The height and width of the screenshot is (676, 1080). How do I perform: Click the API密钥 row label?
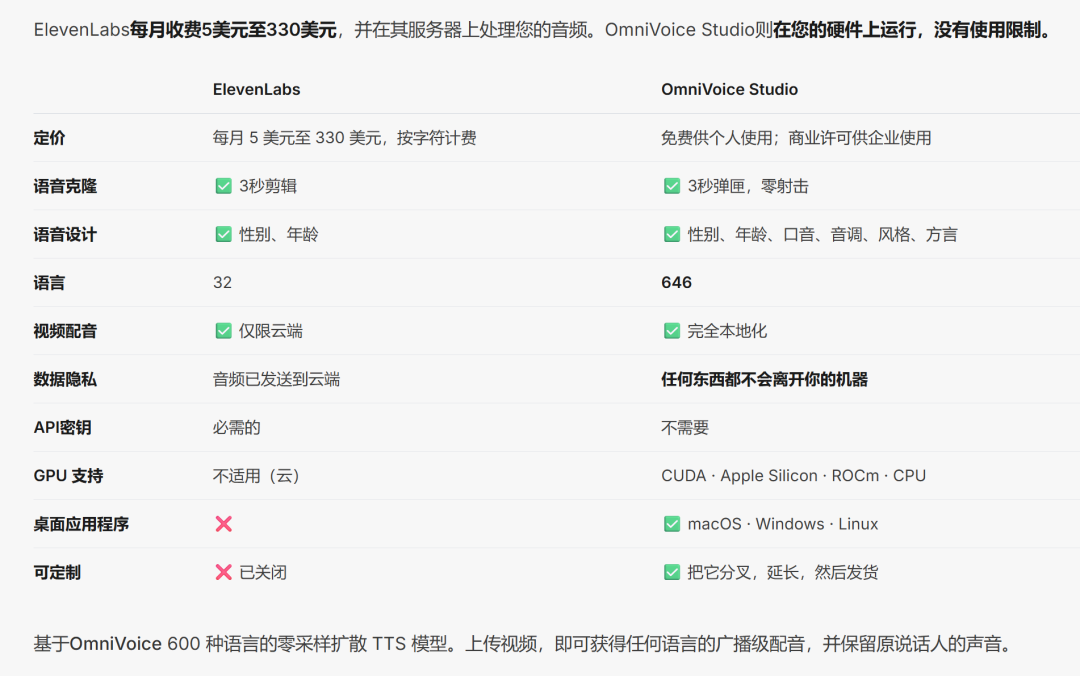(x=62, y=427)
